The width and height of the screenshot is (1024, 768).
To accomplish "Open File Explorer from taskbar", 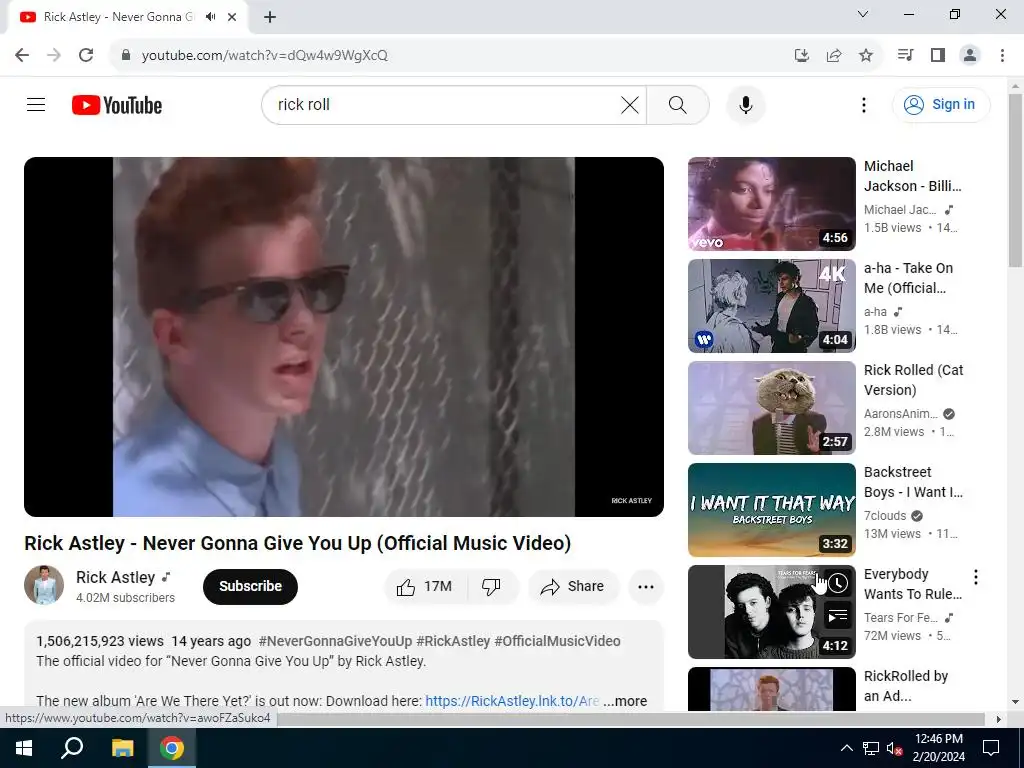I will [122, 748].
